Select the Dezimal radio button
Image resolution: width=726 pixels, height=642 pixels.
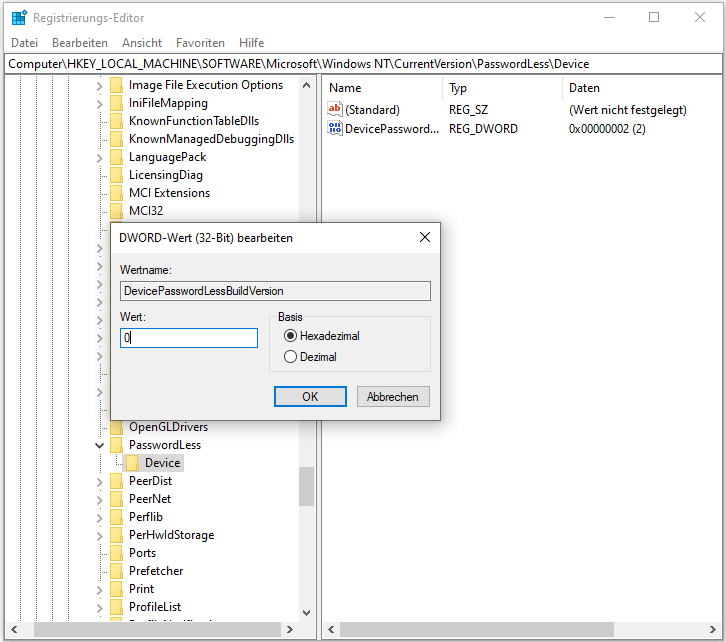pyautogui.click(x=291, y=357)
